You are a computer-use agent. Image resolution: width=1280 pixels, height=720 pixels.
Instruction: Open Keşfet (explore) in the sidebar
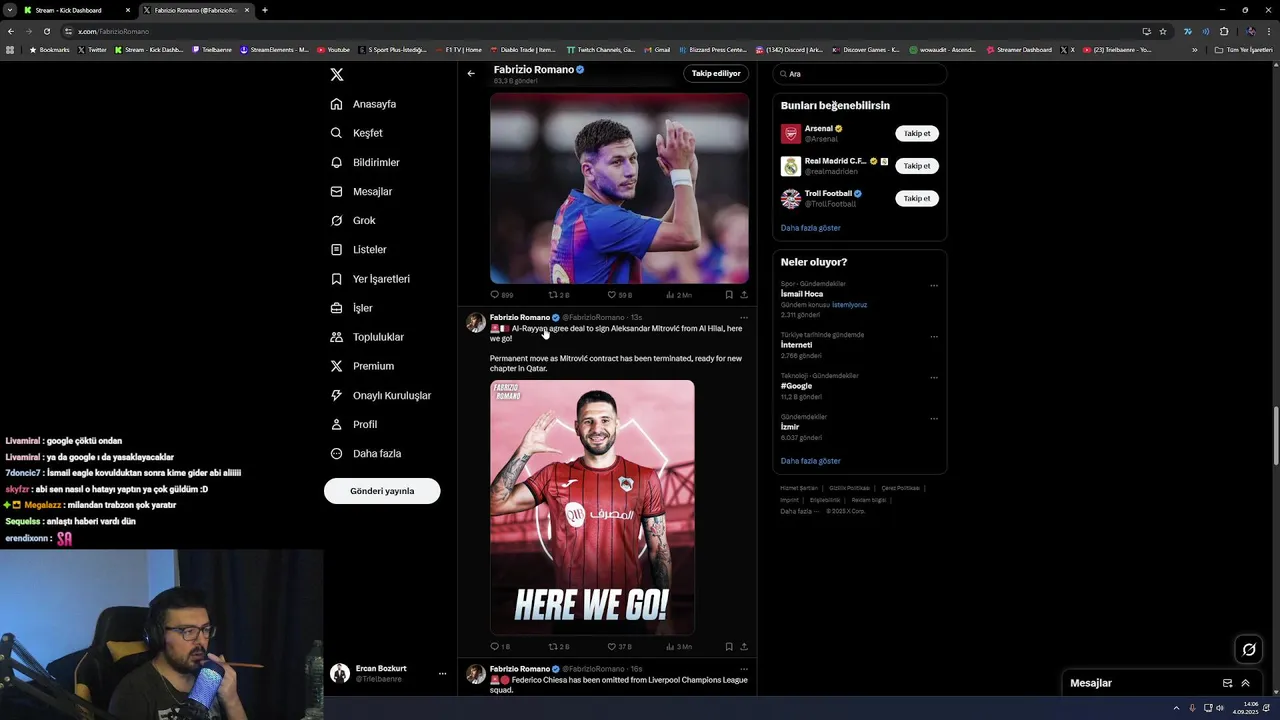[357, 133]
